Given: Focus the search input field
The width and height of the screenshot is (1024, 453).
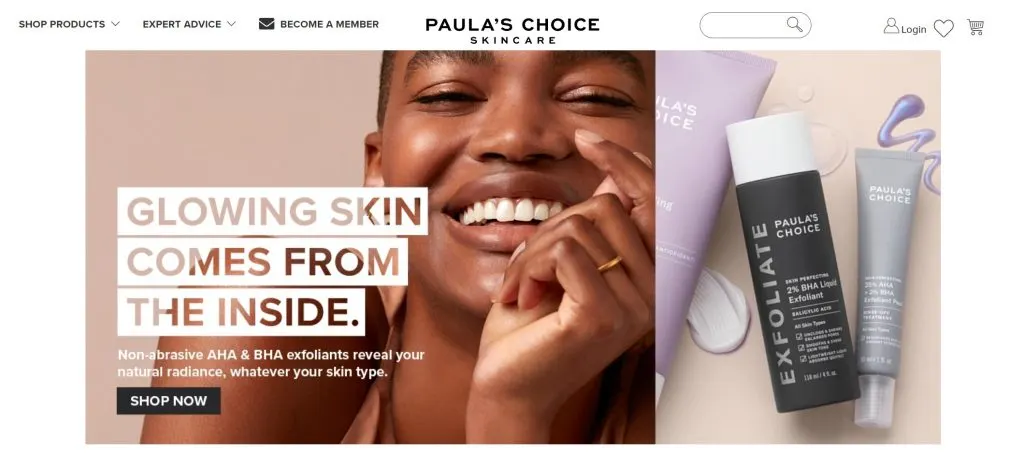Looking at the screenshot, I should [x=744, y=25].
